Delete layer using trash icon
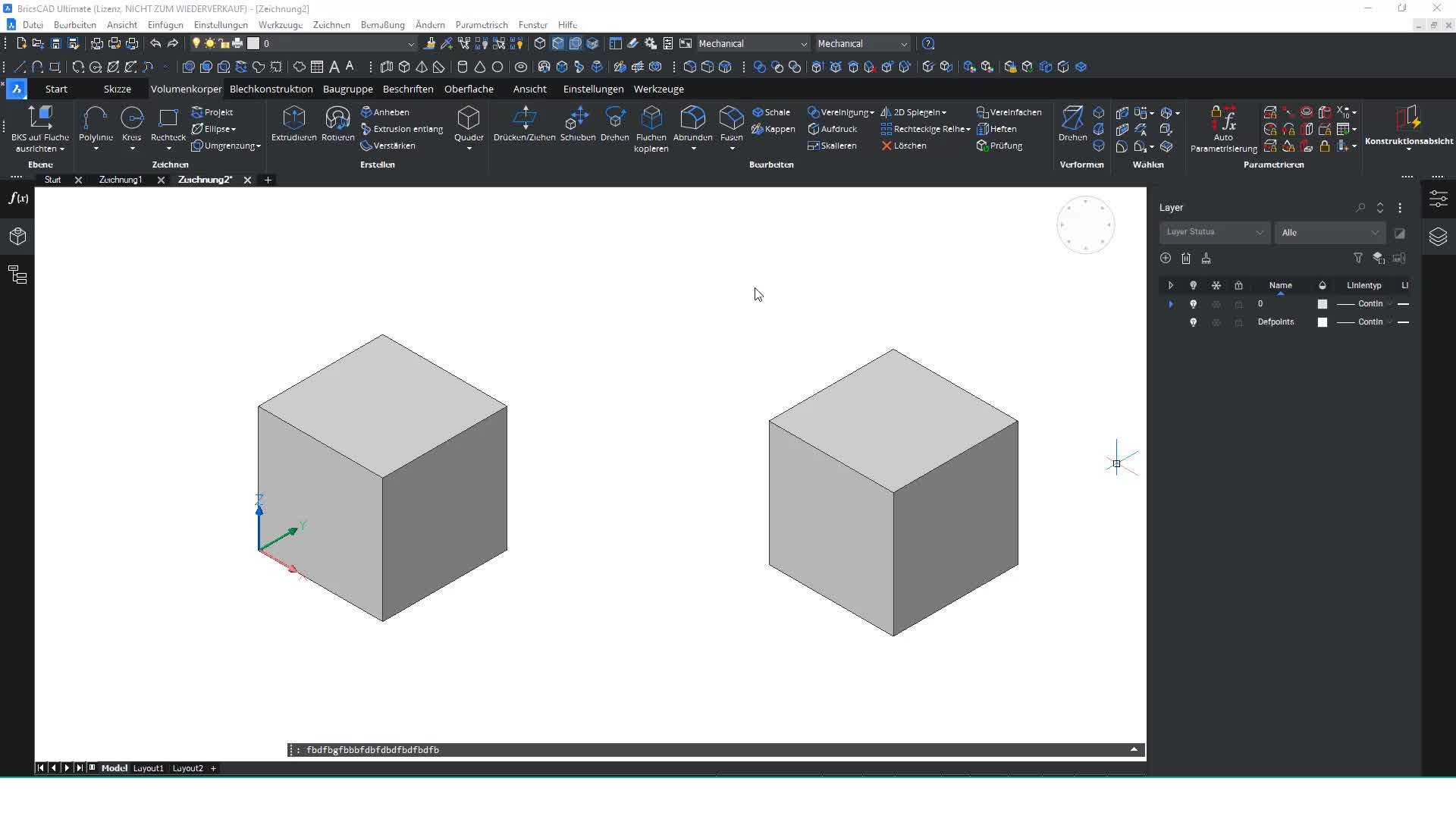 tap(1186, 259)
